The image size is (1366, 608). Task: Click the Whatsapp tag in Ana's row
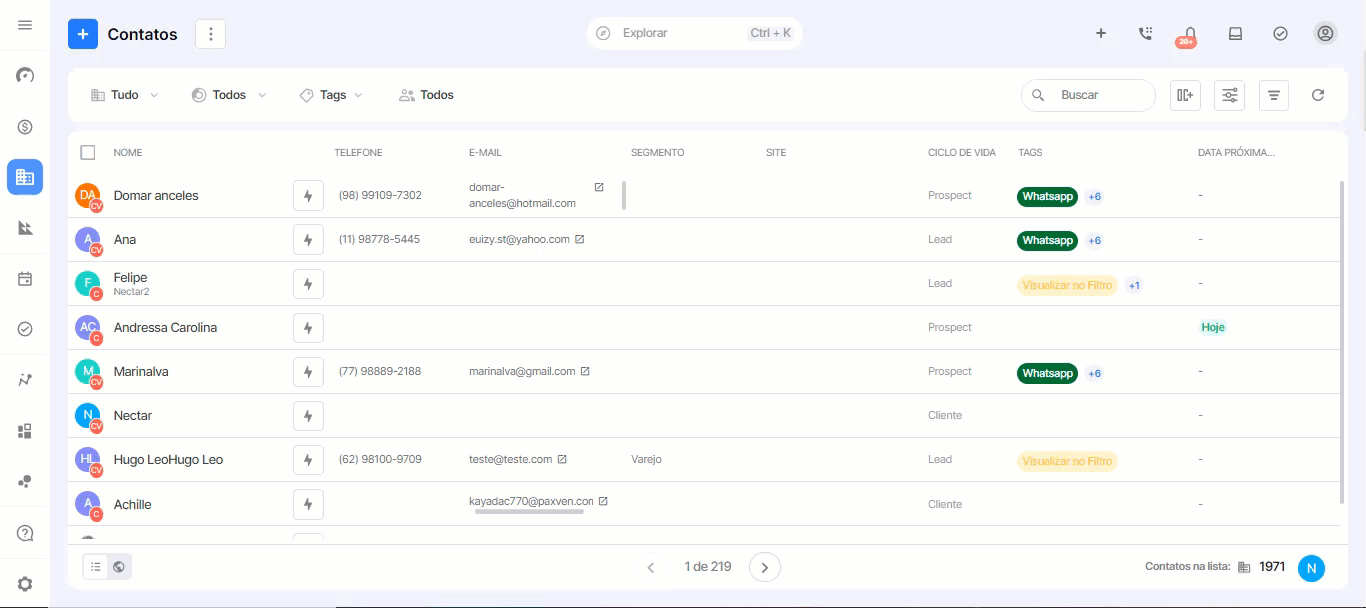[1047, 240]
